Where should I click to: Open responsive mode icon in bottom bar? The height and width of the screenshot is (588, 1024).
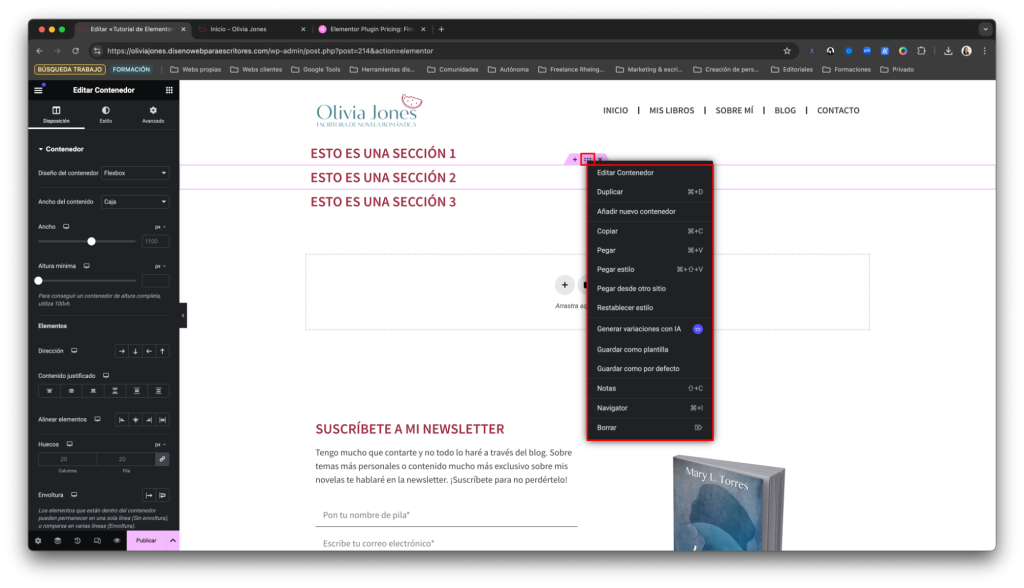pos(97,540)
